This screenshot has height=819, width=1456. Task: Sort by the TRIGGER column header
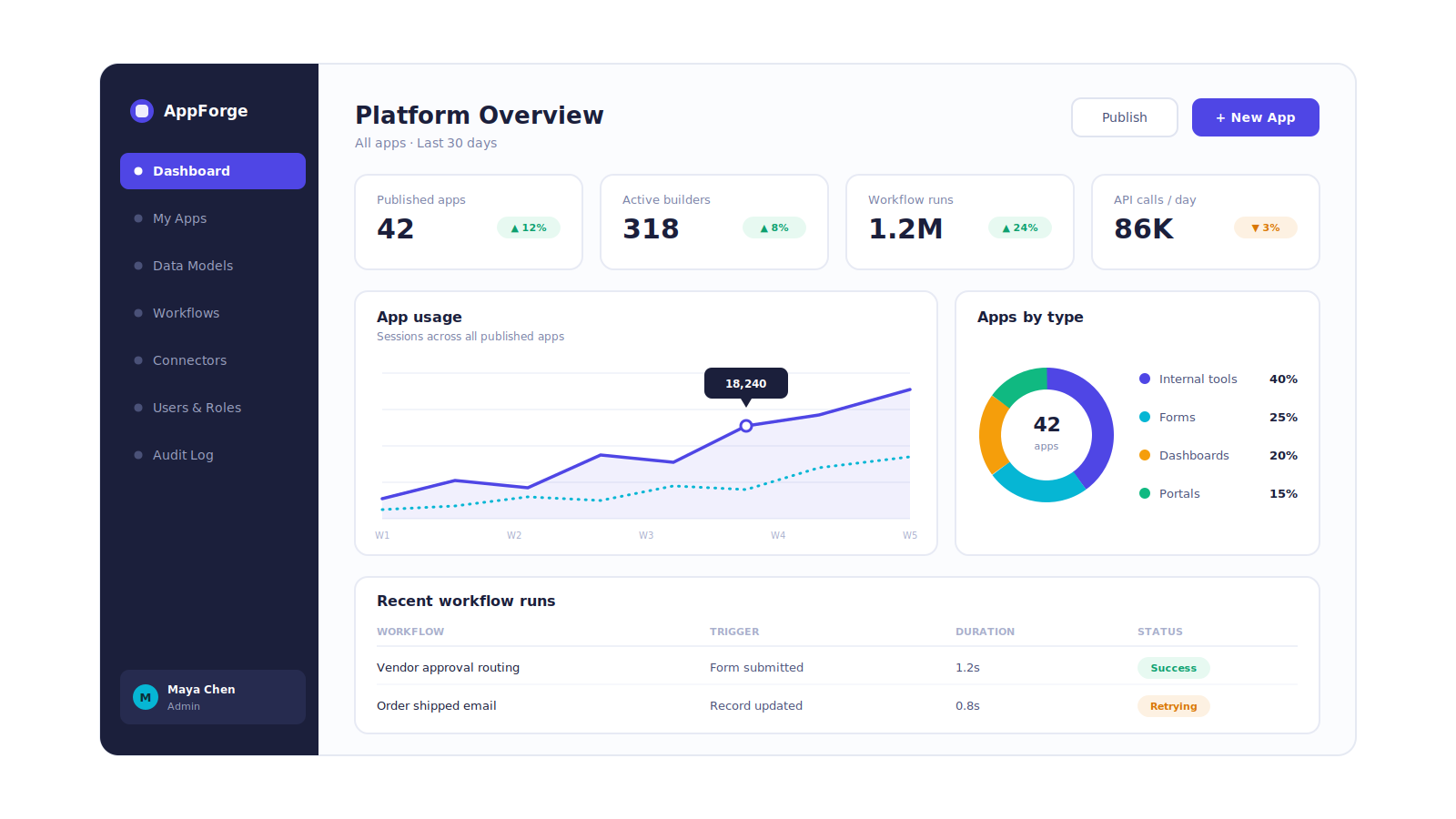[734, 632]
